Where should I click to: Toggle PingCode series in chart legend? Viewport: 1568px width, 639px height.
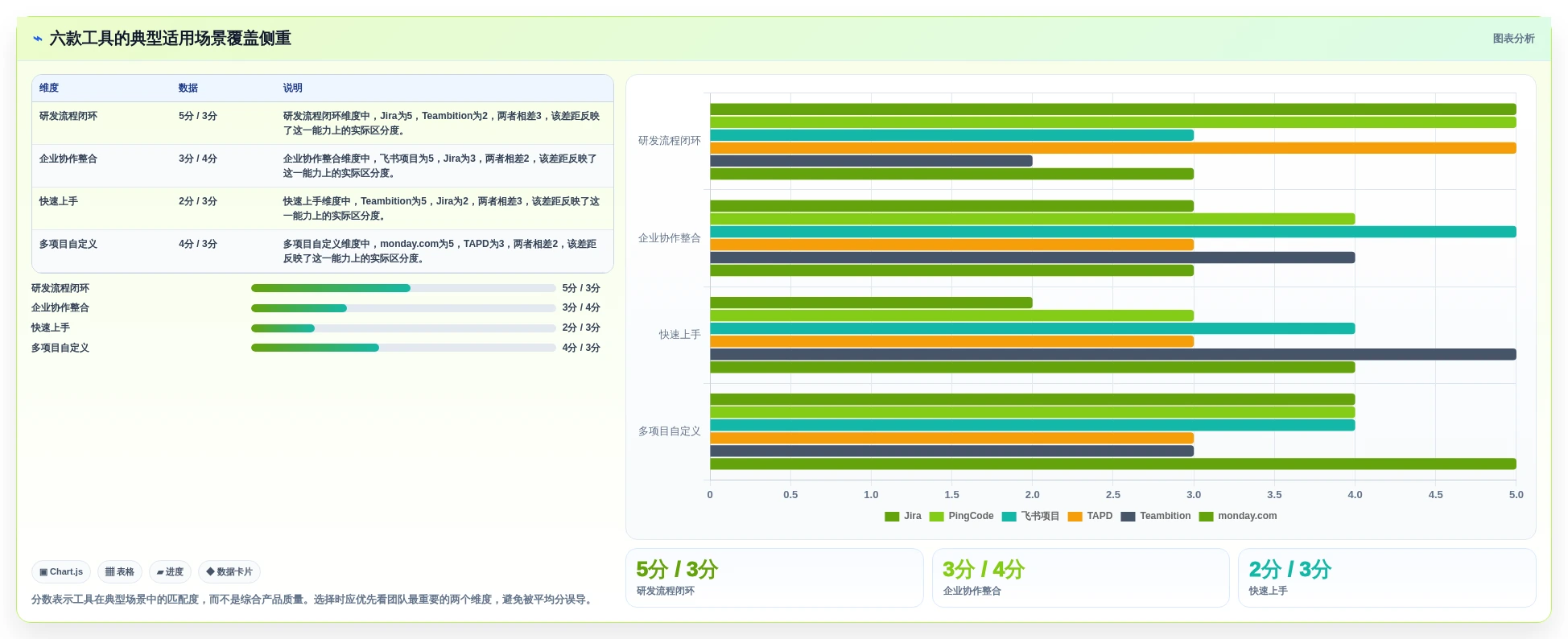point(961,517)
